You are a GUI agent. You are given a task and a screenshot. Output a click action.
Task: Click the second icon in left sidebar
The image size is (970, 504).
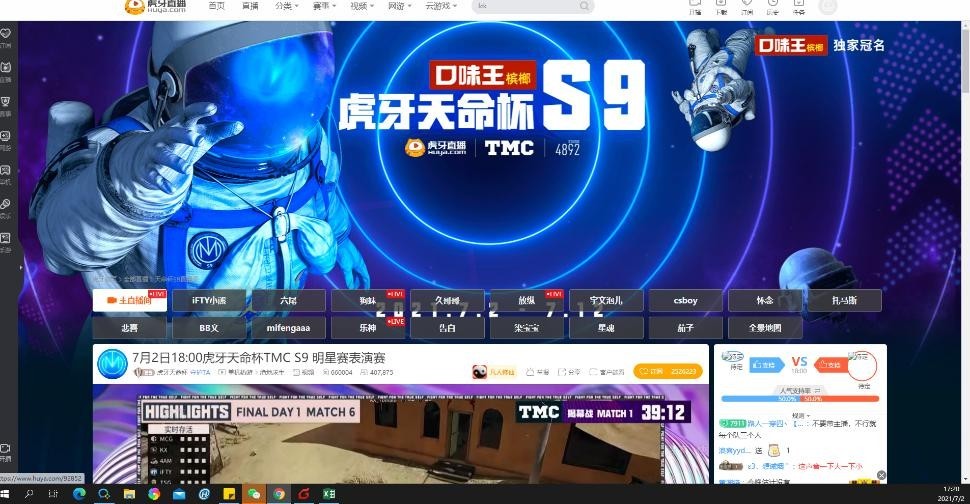(x=6, y=67)
